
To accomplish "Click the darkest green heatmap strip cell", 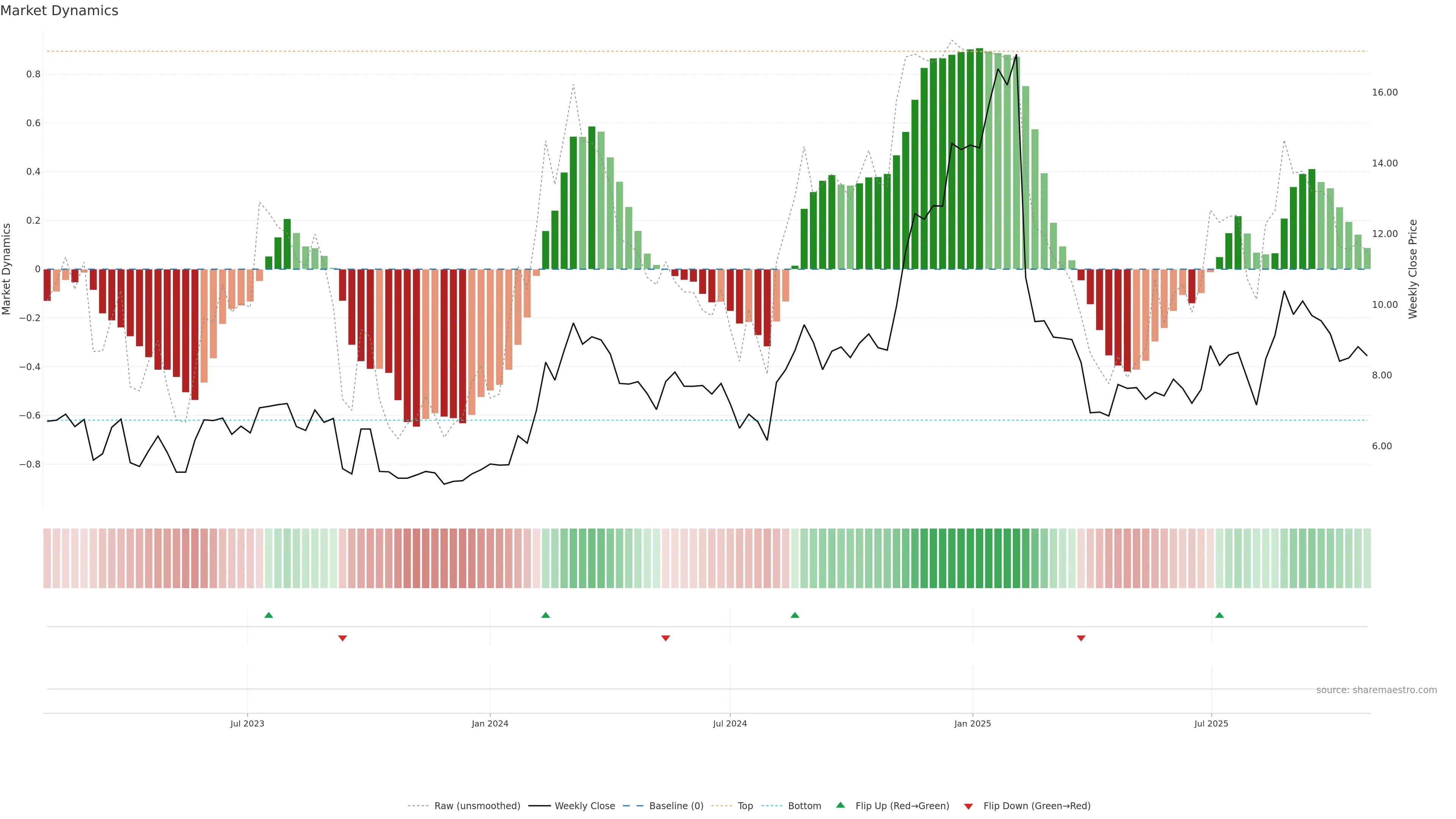I will pos(979,558).
